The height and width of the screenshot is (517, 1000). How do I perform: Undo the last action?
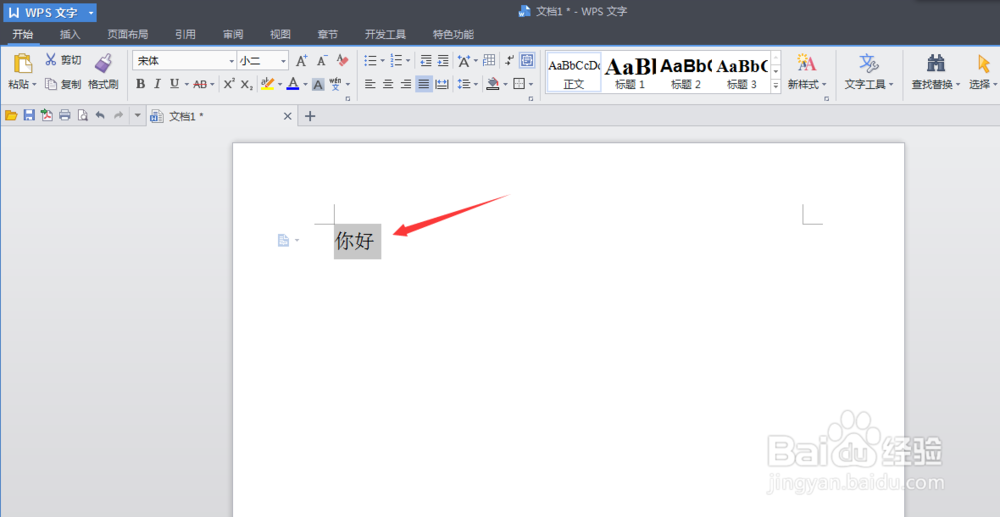coord(100,115)
